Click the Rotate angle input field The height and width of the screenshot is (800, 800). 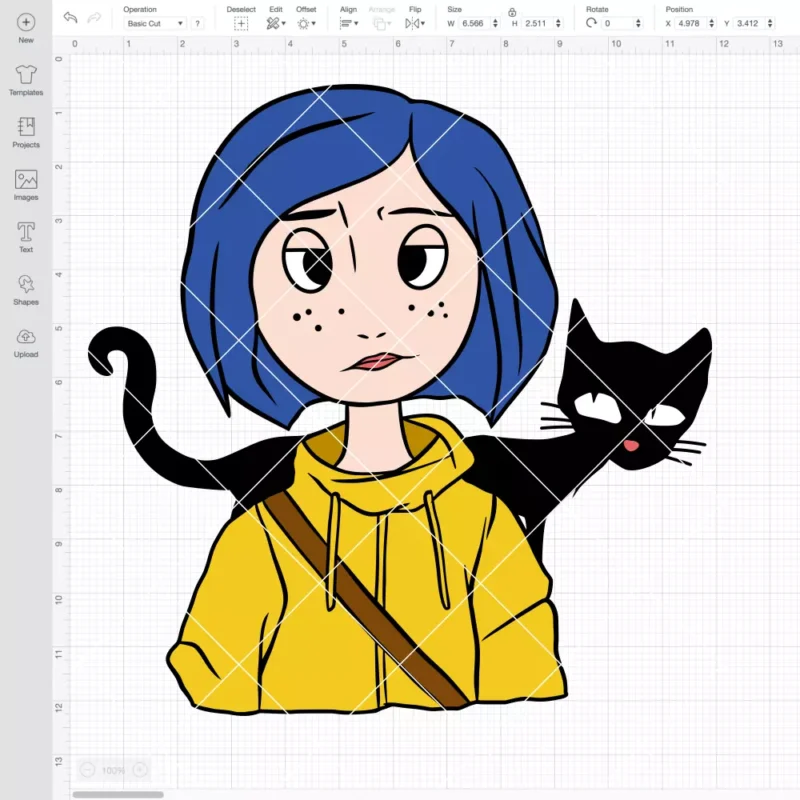(617, 23)
